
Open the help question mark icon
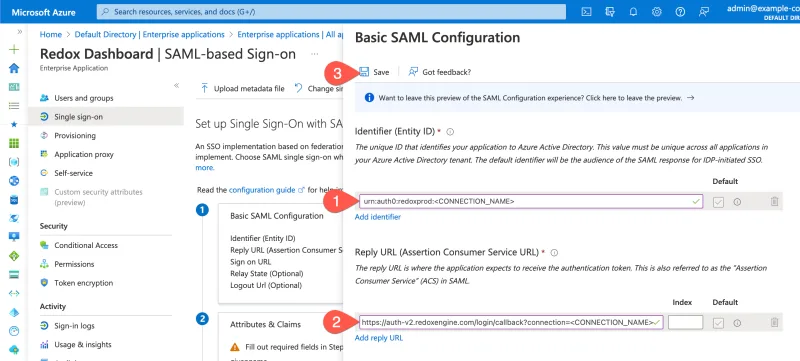click(x=680, y=12)
